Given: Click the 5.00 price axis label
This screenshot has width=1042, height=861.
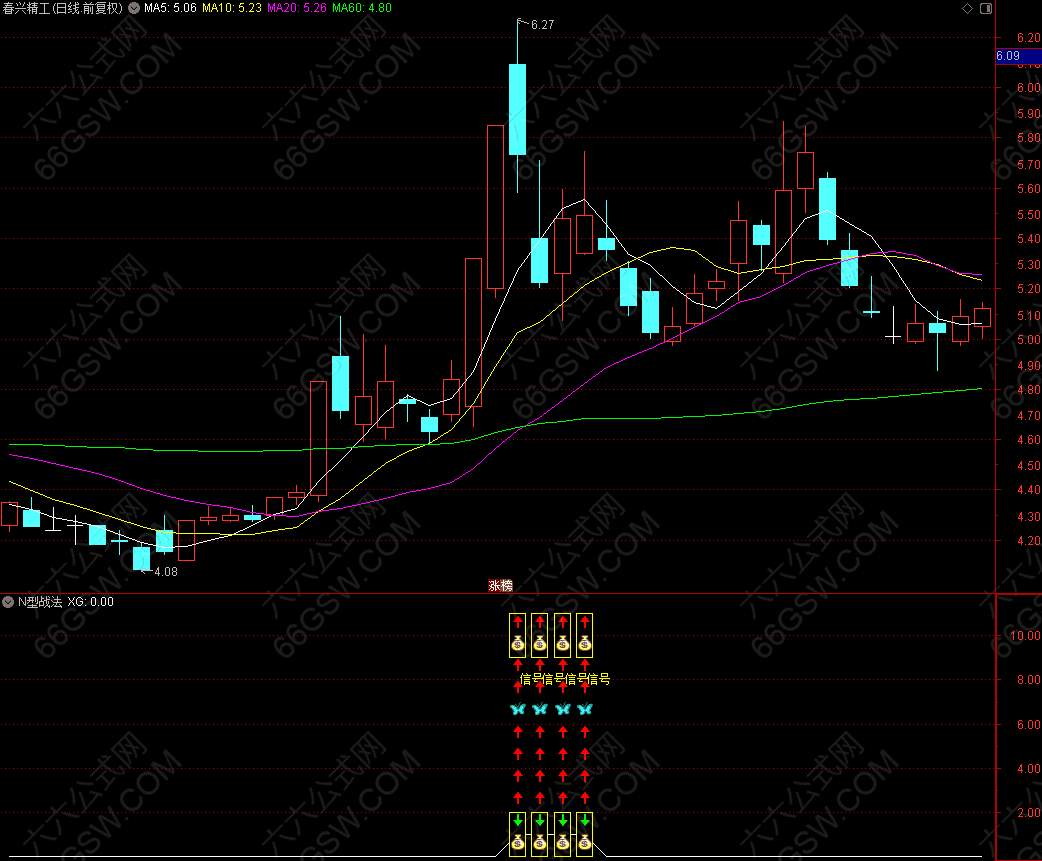Looking at the screenshot, I should click(1029, 339).
